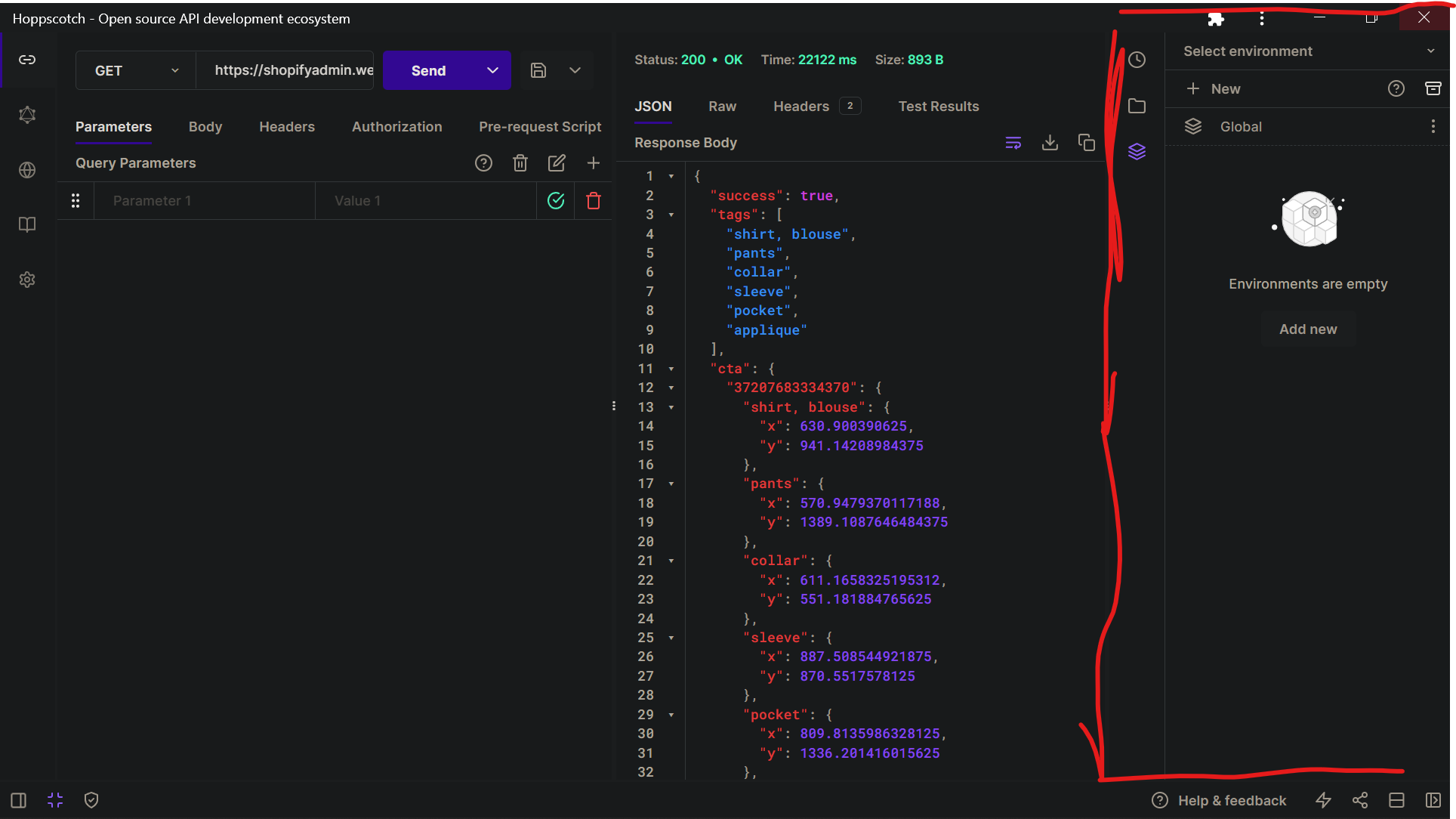Screen dimensions: 1456x819
Task: Collapse the left navigation sidebar
Action: tap(17, 800)
